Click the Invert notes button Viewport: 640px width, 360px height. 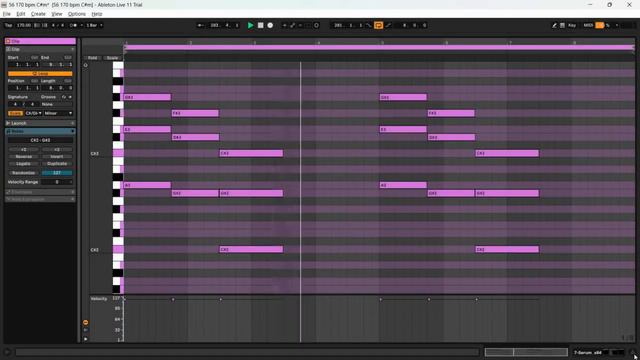[x=57, y=157]
